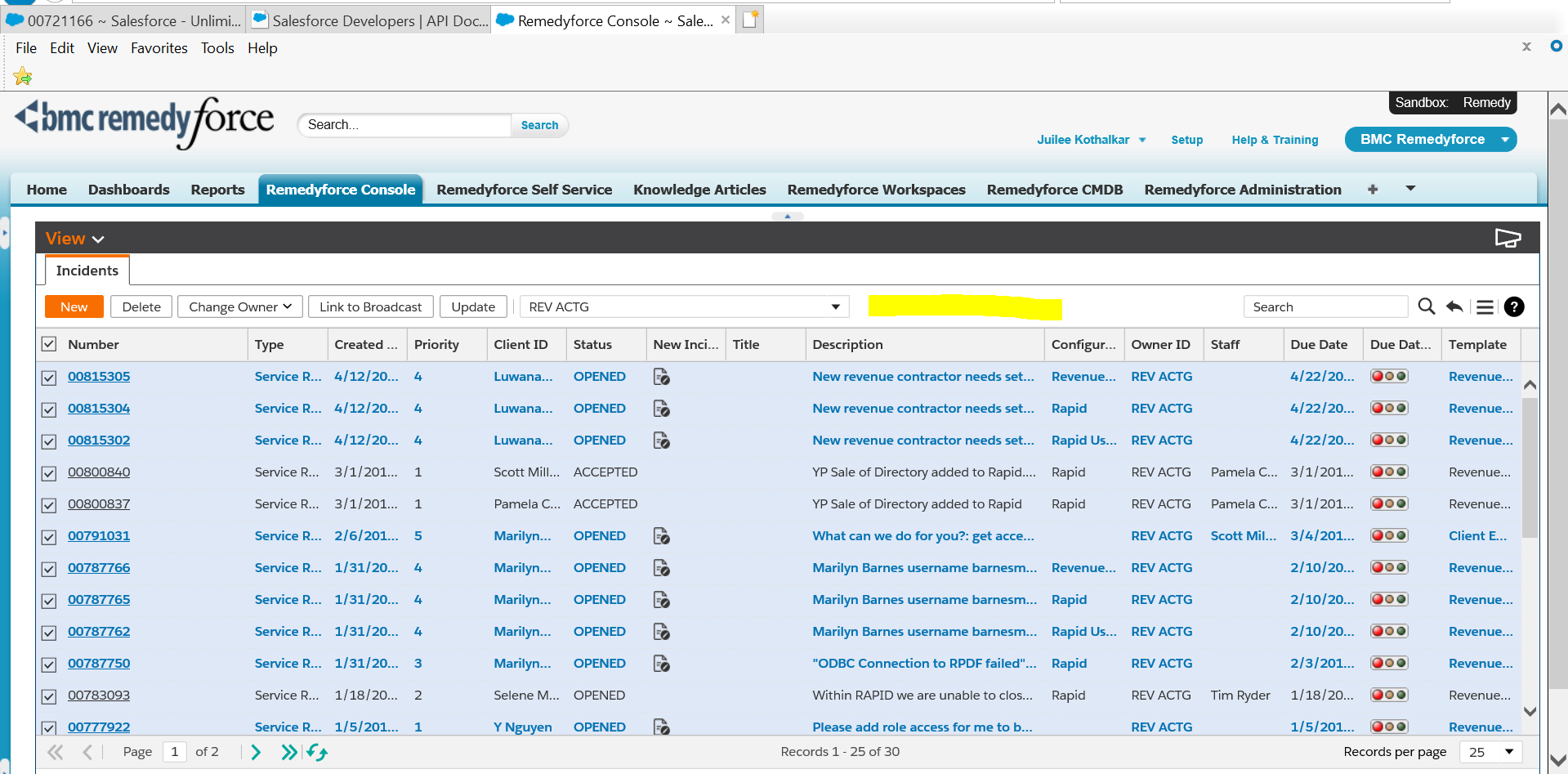This screenshot has width=1568, height=774.
Task: Uncheck the checkbox for incident 00800840
Action: 49,473
